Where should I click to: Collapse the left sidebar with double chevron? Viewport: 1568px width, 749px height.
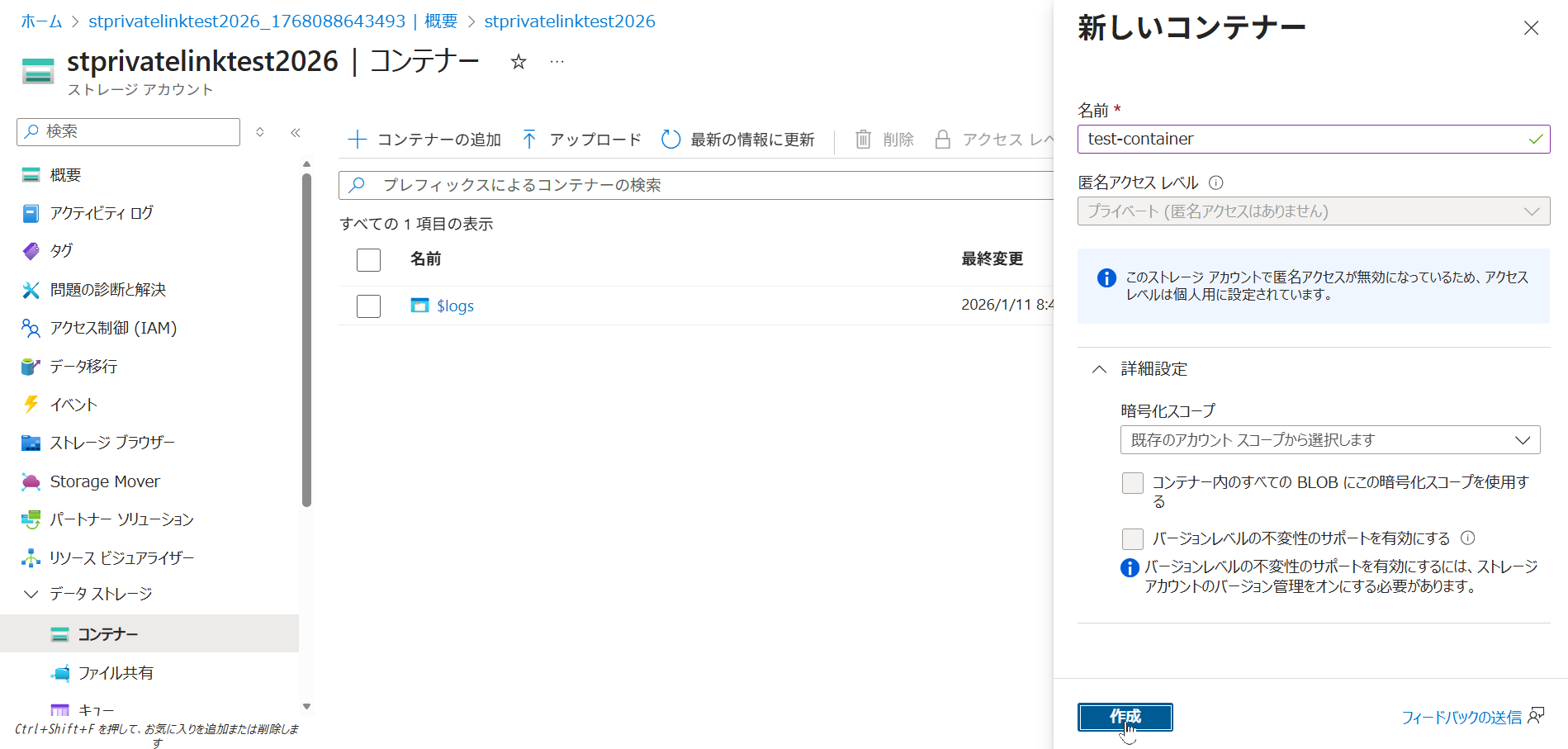(x=296, y=132)
